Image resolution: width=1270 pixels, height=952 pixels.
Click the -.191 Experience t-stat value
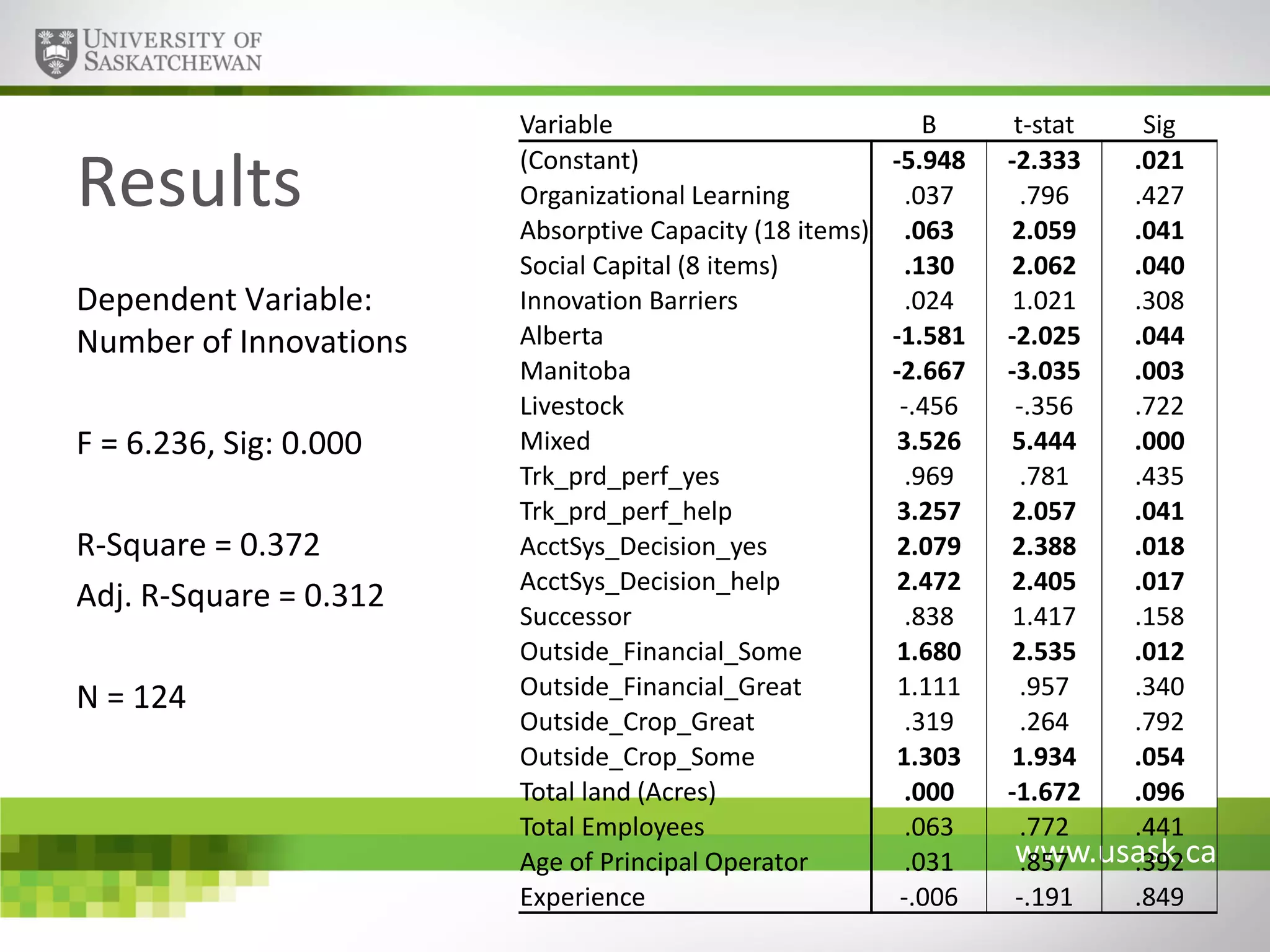[1044, 897]
